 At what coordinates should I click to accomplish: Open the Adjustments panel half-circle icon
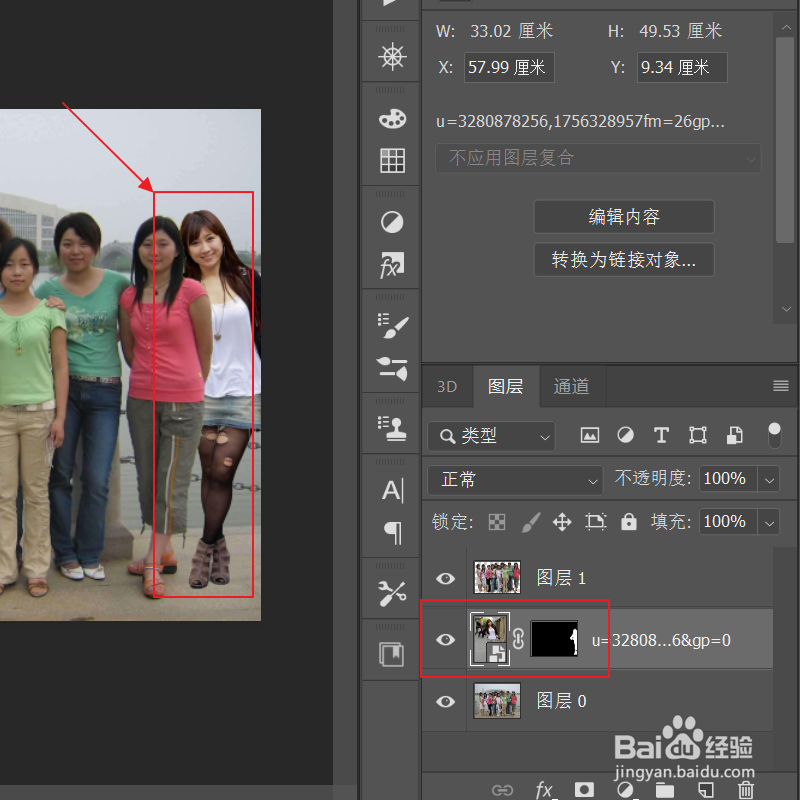(392, 222)
